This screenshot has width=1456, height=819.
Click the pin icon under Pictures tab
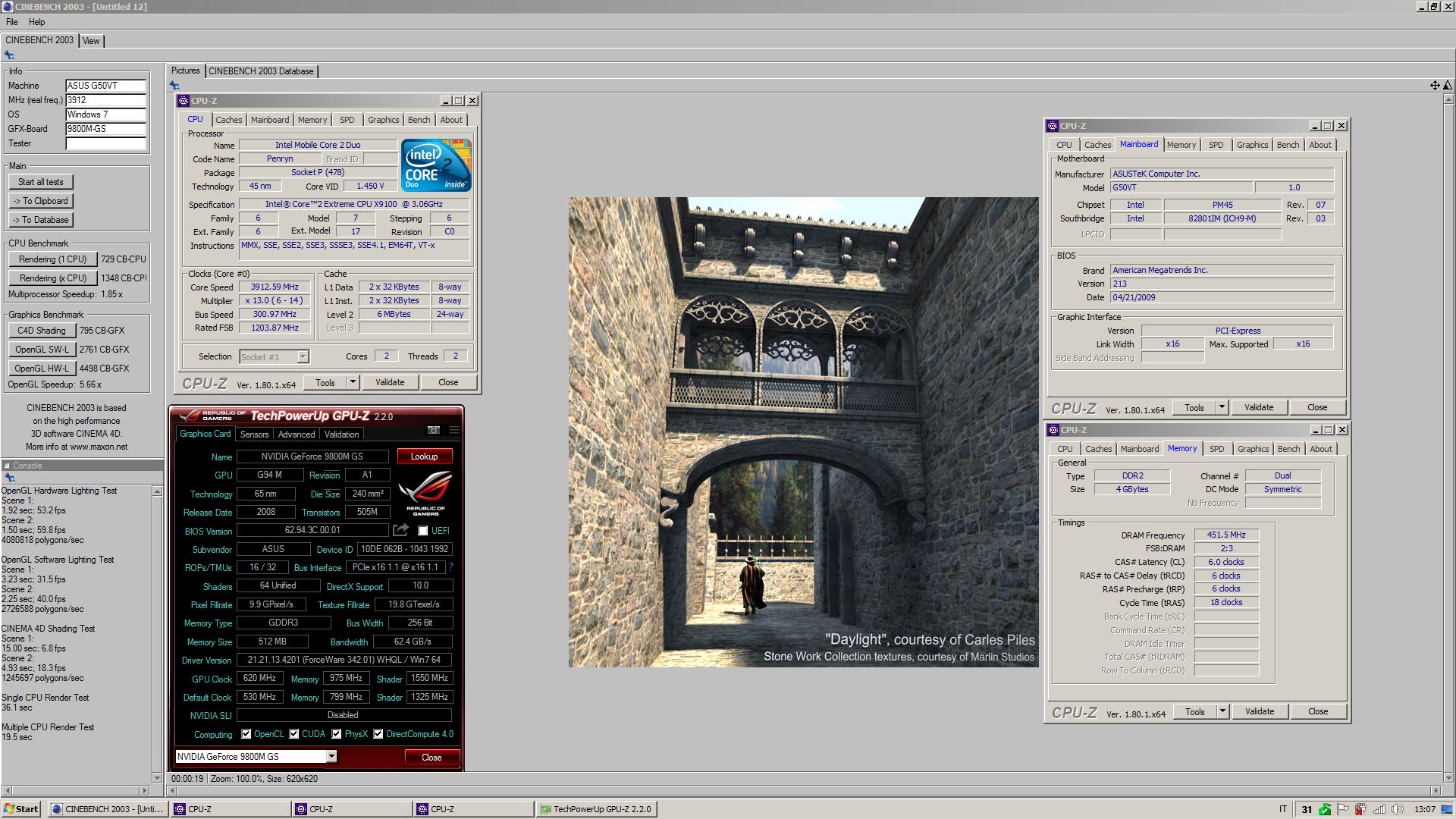tap(174, 86)
